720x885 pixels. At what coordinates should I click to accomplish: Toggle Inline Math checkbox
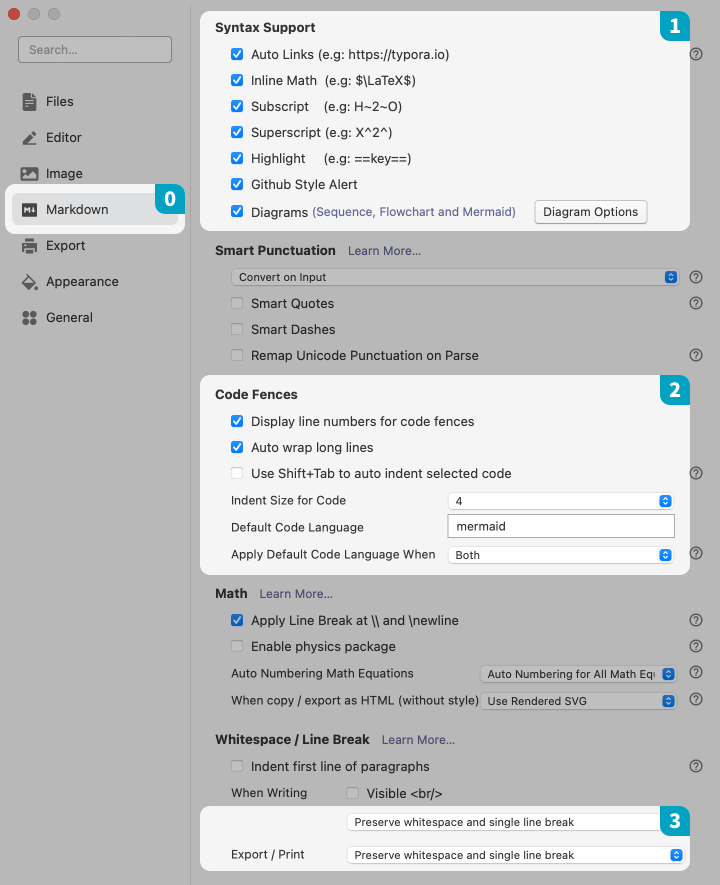coord(237,80)
